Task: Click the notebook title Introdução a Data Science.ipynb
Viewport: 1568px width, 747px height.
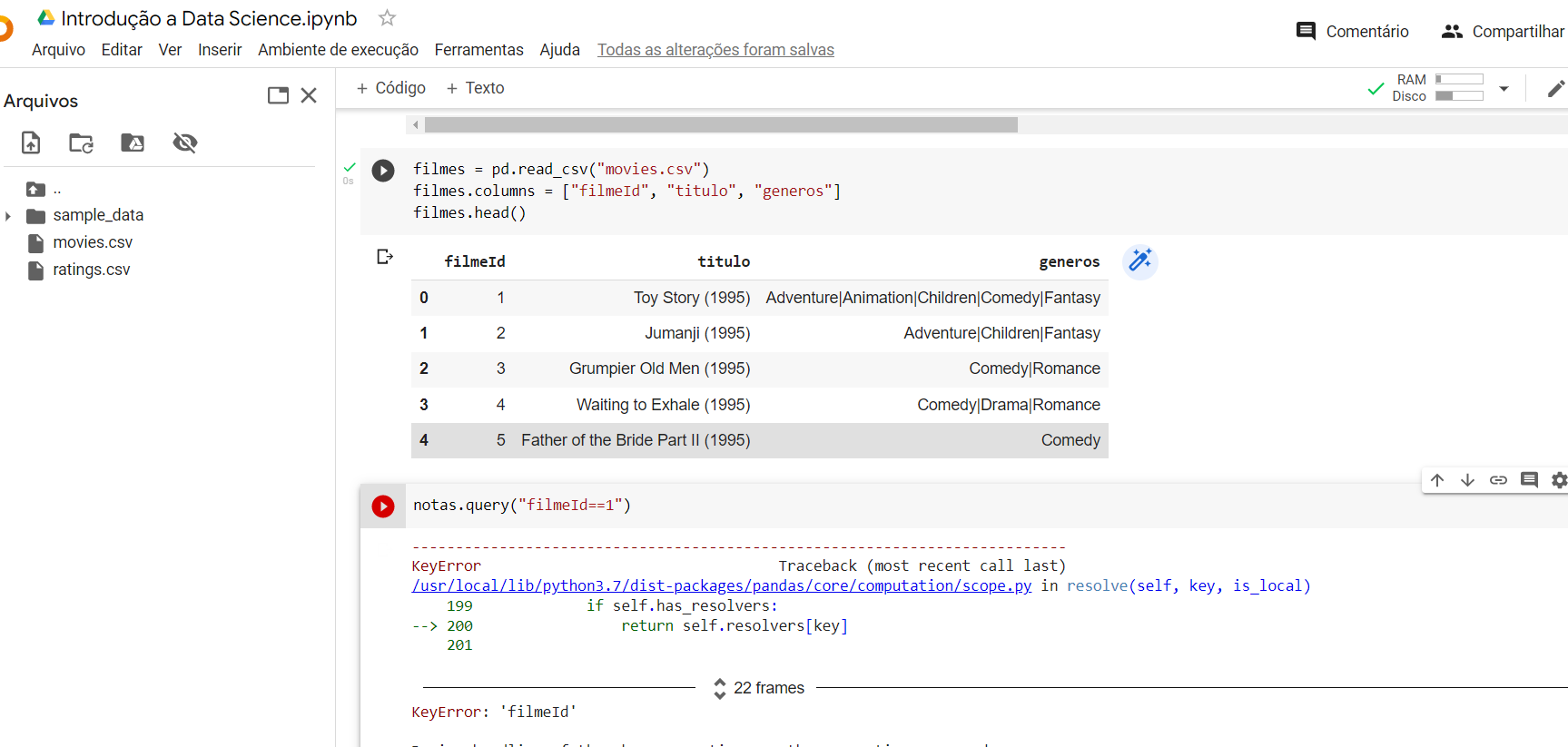Action: (209, 18)
